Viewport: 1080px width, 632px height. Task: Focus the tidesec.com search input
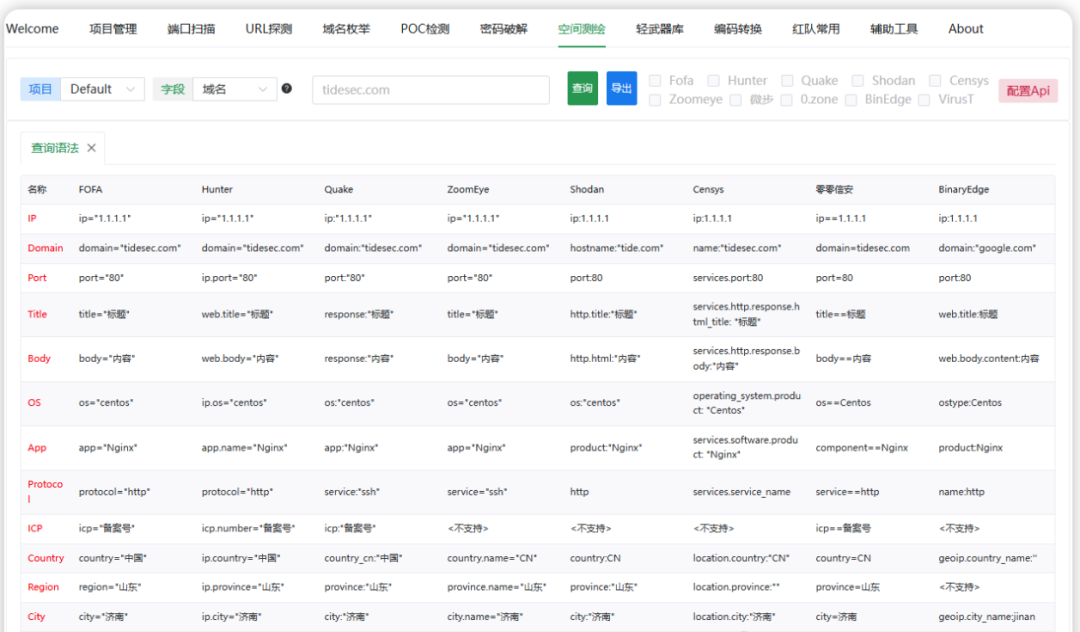[430, 89]
